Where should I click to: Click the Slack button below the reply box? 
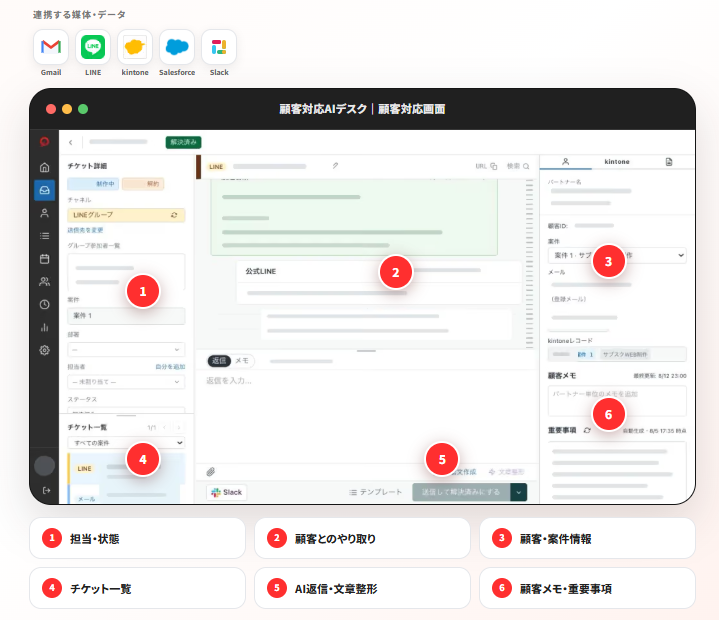pos(227,492)
